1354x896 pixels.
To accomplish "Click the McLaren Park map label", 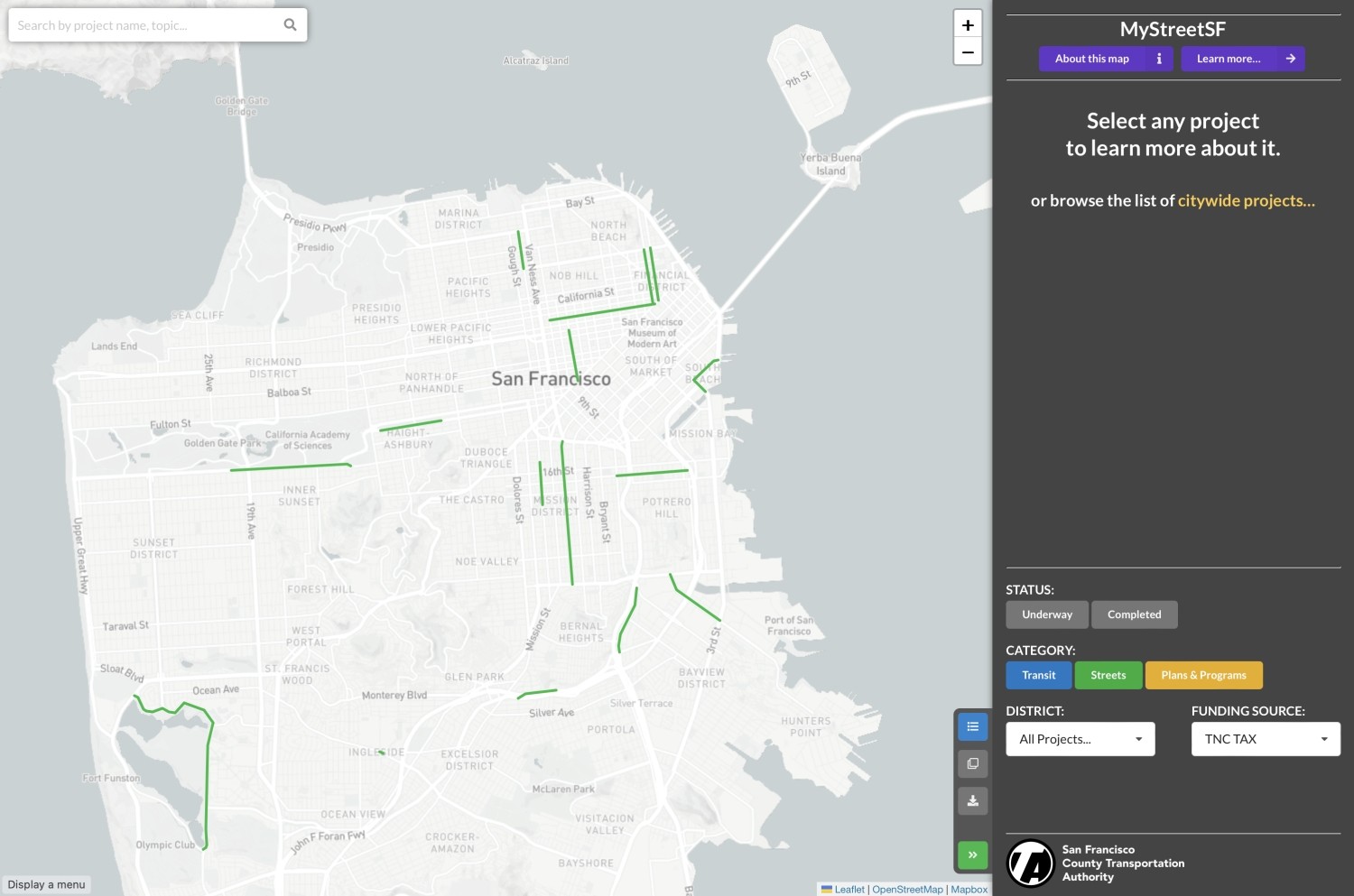I will (x=563, y=789).
